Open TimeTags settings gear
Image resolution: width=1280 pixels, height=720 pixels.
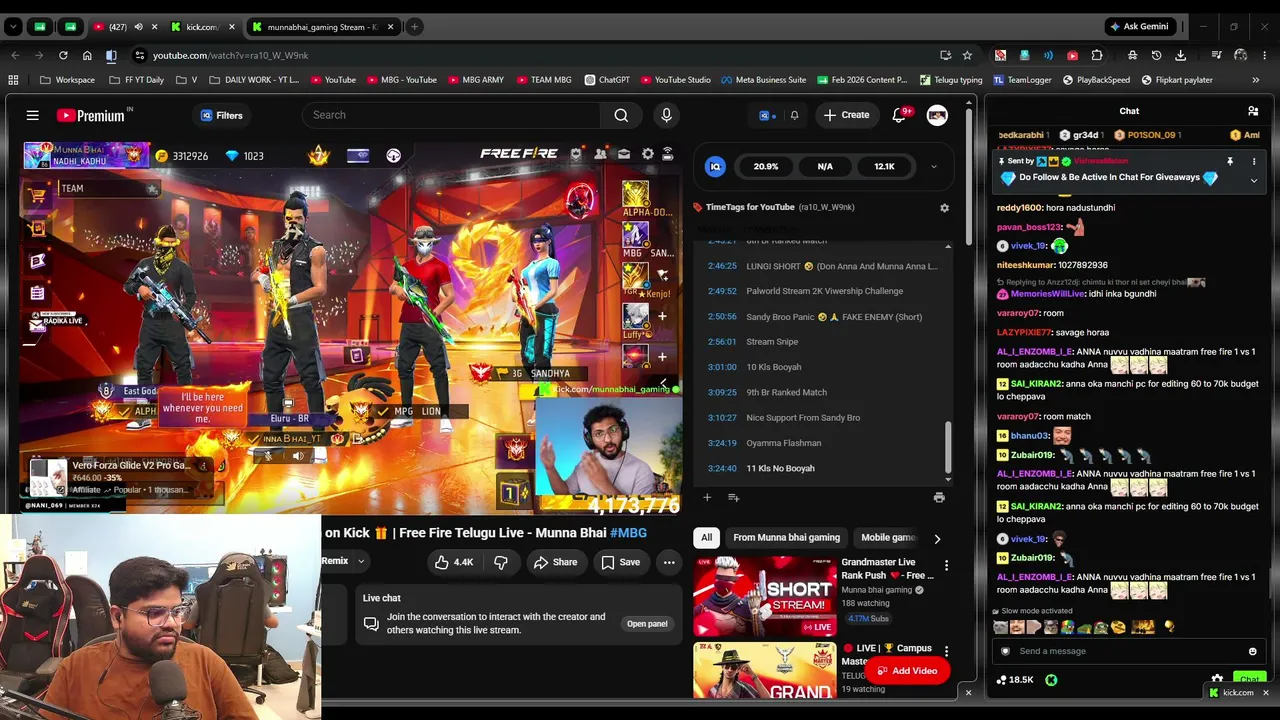coord(944,207)
